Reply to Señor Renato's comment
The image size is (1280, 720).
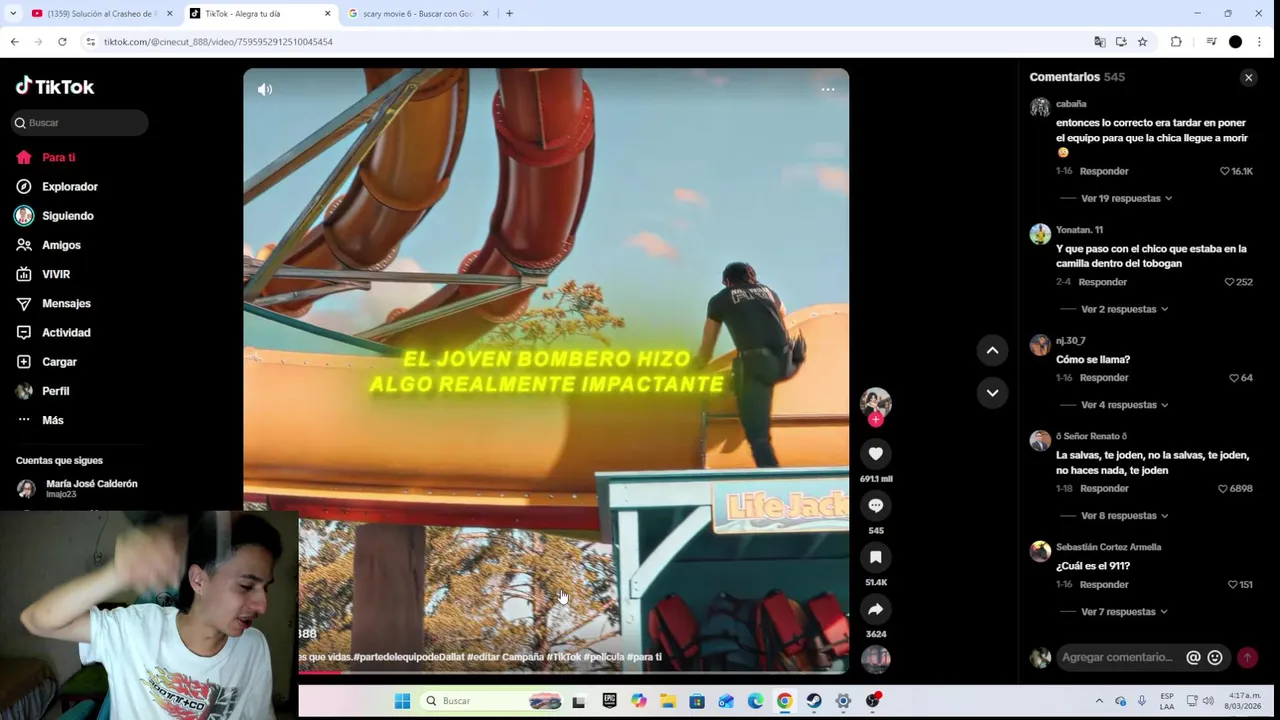tap(1104, 489)
